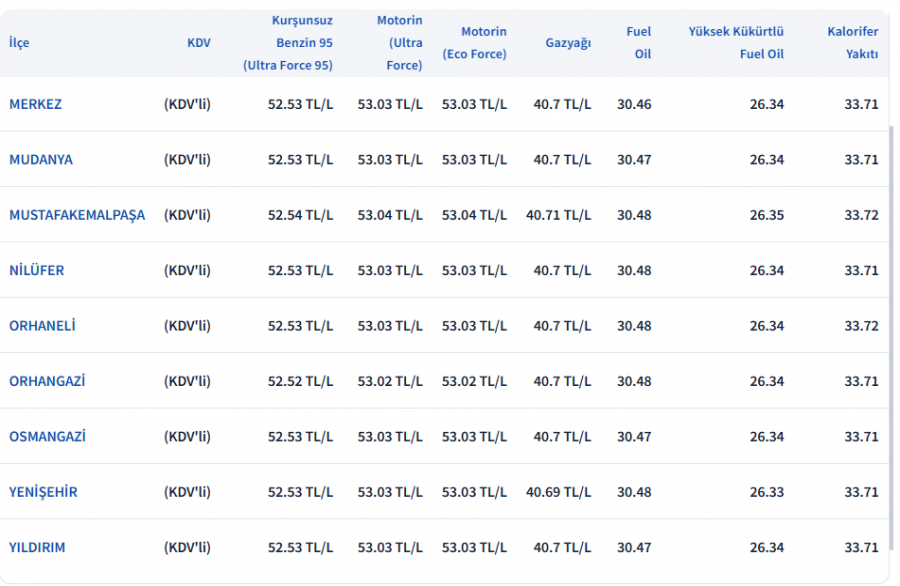
Task: Open the MERKEZ district link
Action: (x=35, y=104)
